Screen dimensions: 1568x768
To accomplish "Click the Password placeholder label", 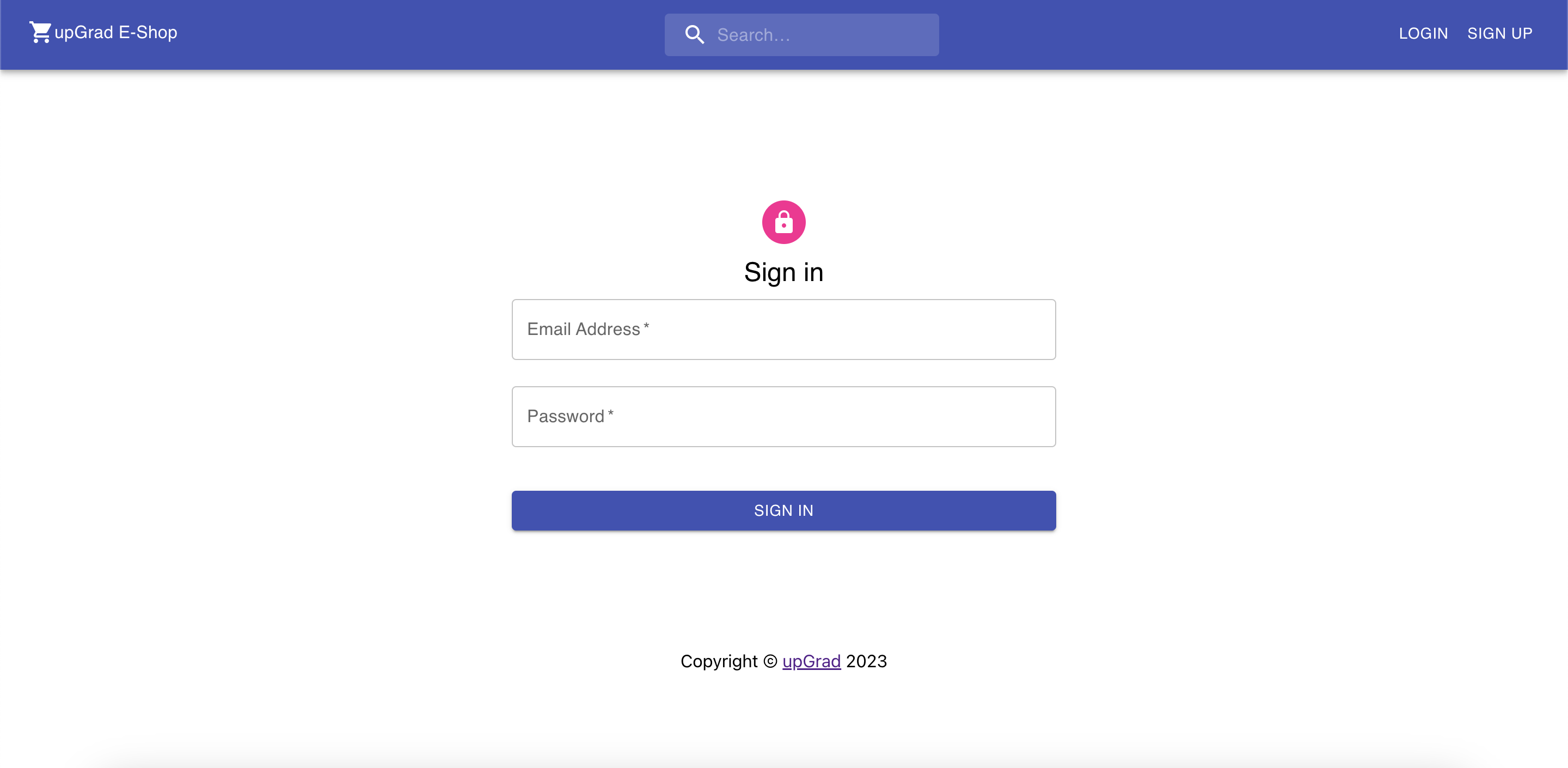I will (x=569, y=416).
